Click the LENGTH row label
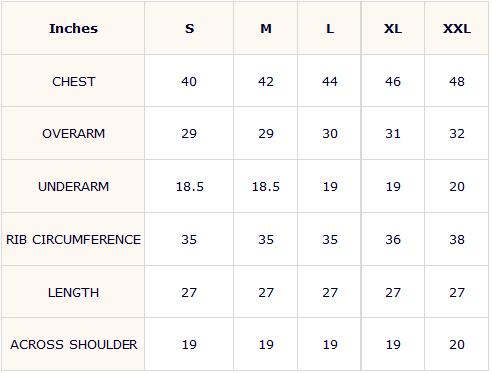492x374 pixels. 74,292
